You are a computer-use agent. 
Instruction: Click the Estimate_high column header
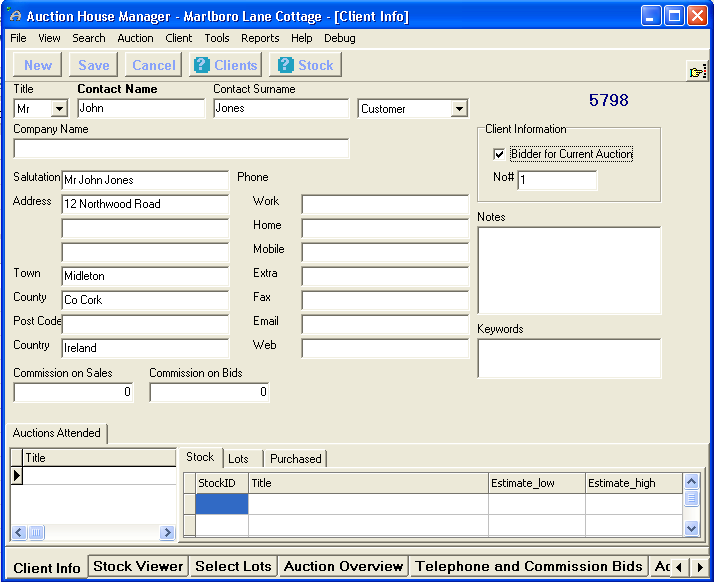point(633,483)
